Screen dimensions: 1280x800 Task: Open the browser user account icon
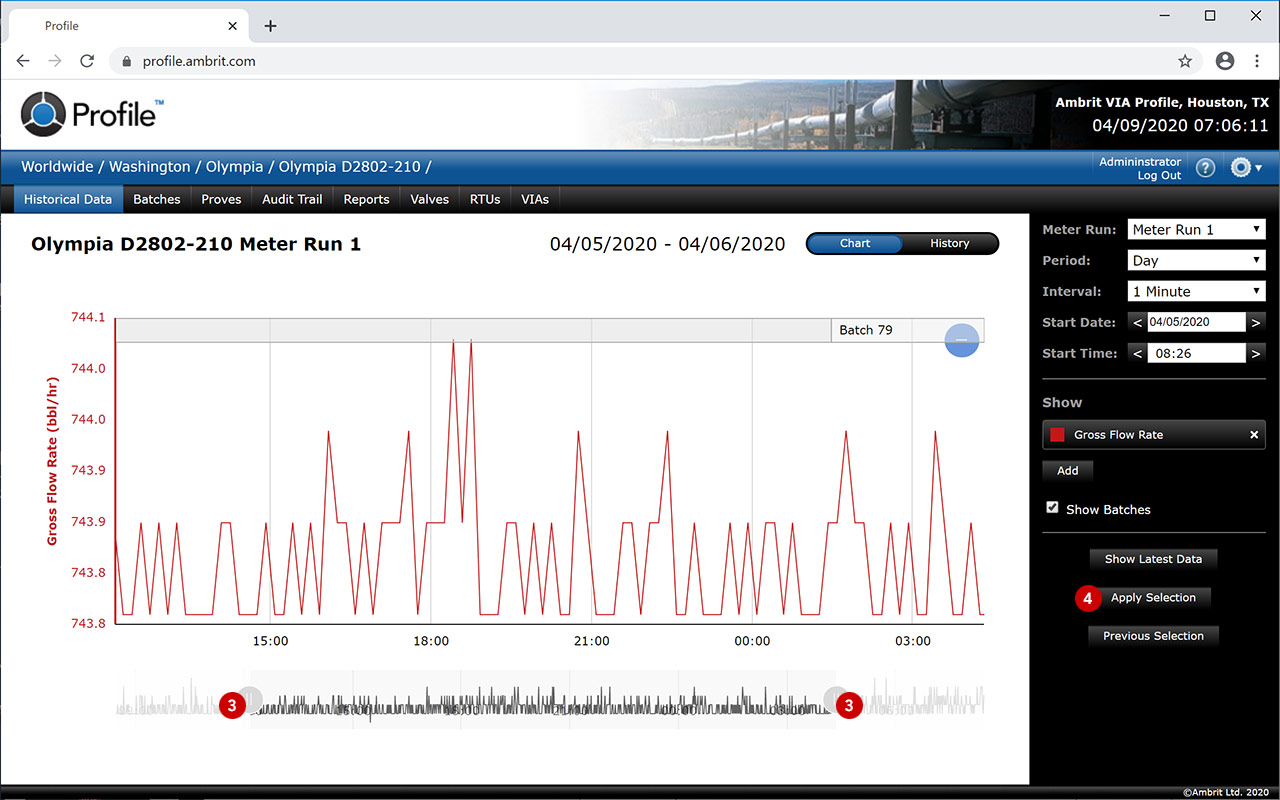(1225, 61)
